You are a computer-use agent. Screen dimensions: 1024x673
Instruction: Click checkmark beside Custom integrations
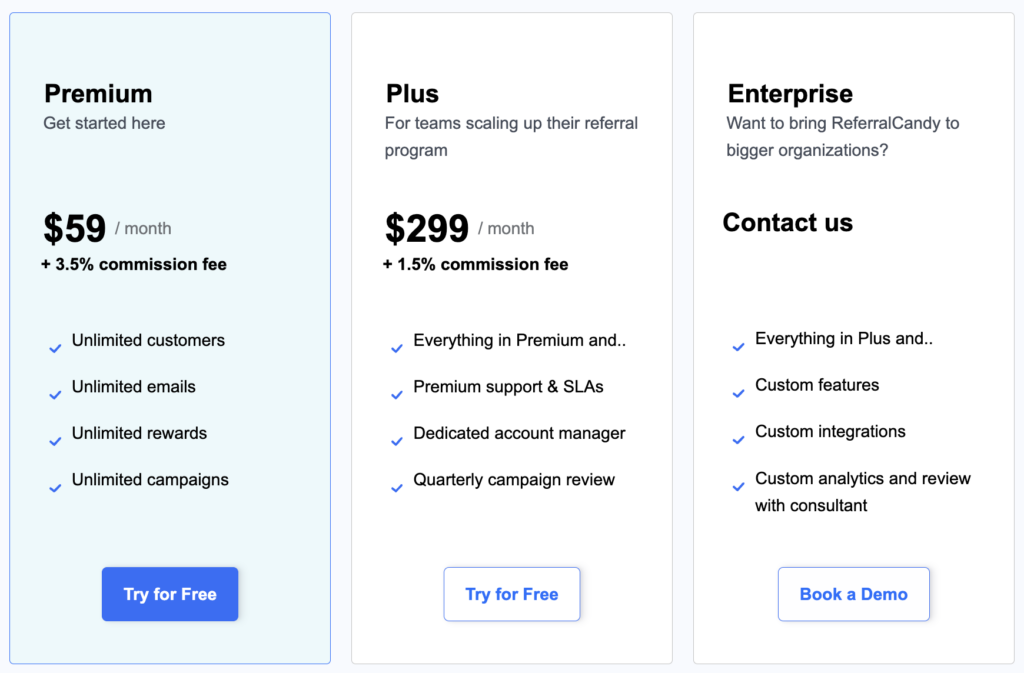point(739,440)
